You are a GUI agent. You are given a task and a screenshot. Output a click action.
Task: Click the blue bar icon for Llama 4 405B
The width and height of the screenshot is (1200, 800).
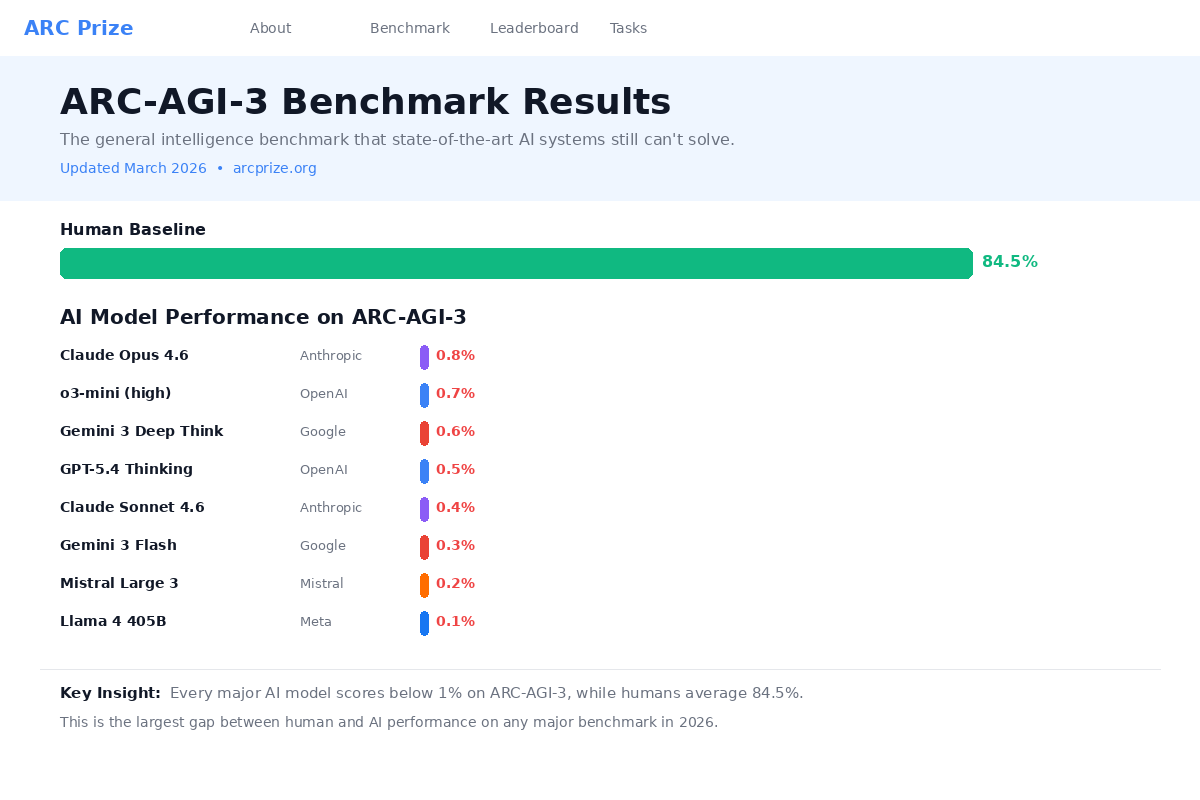click(424, 622)
